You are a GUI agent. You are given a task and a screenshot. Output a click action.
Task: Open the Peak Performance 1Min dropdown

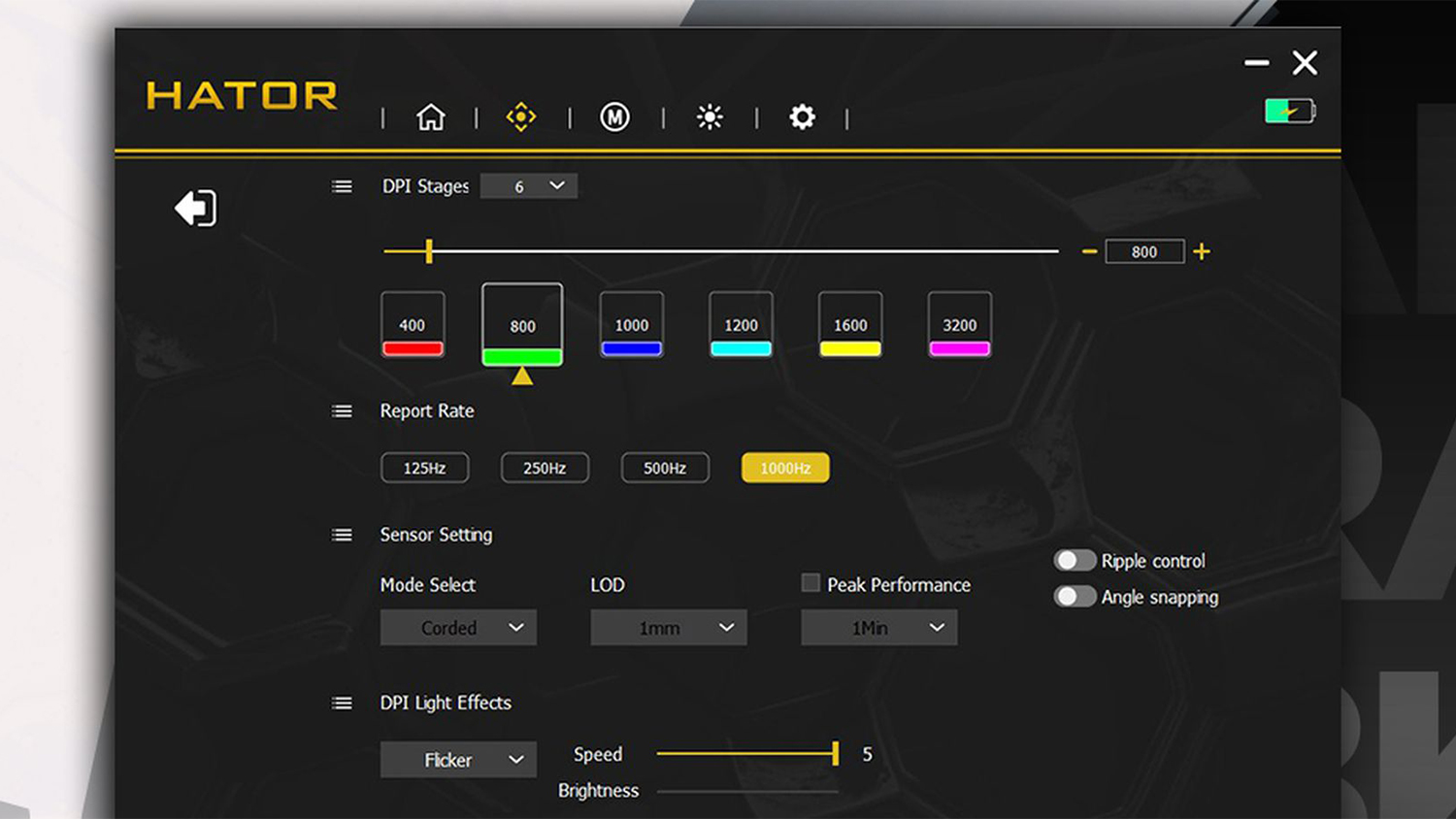tap(879, 628)
